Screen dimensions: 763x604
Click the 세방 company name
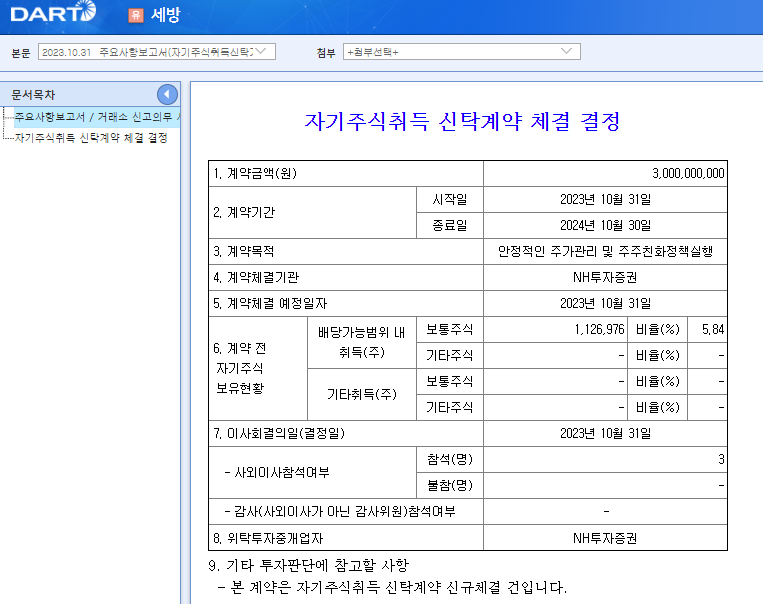[x=165, y=15]
